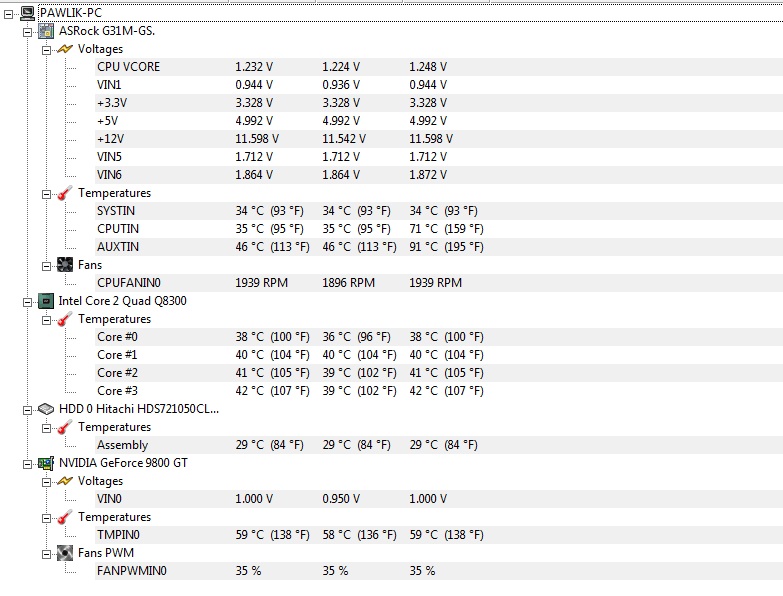Click the motherboard Temperatures thermometer icon
Viewport: 783px width, 596px height.
coord(65,193)
